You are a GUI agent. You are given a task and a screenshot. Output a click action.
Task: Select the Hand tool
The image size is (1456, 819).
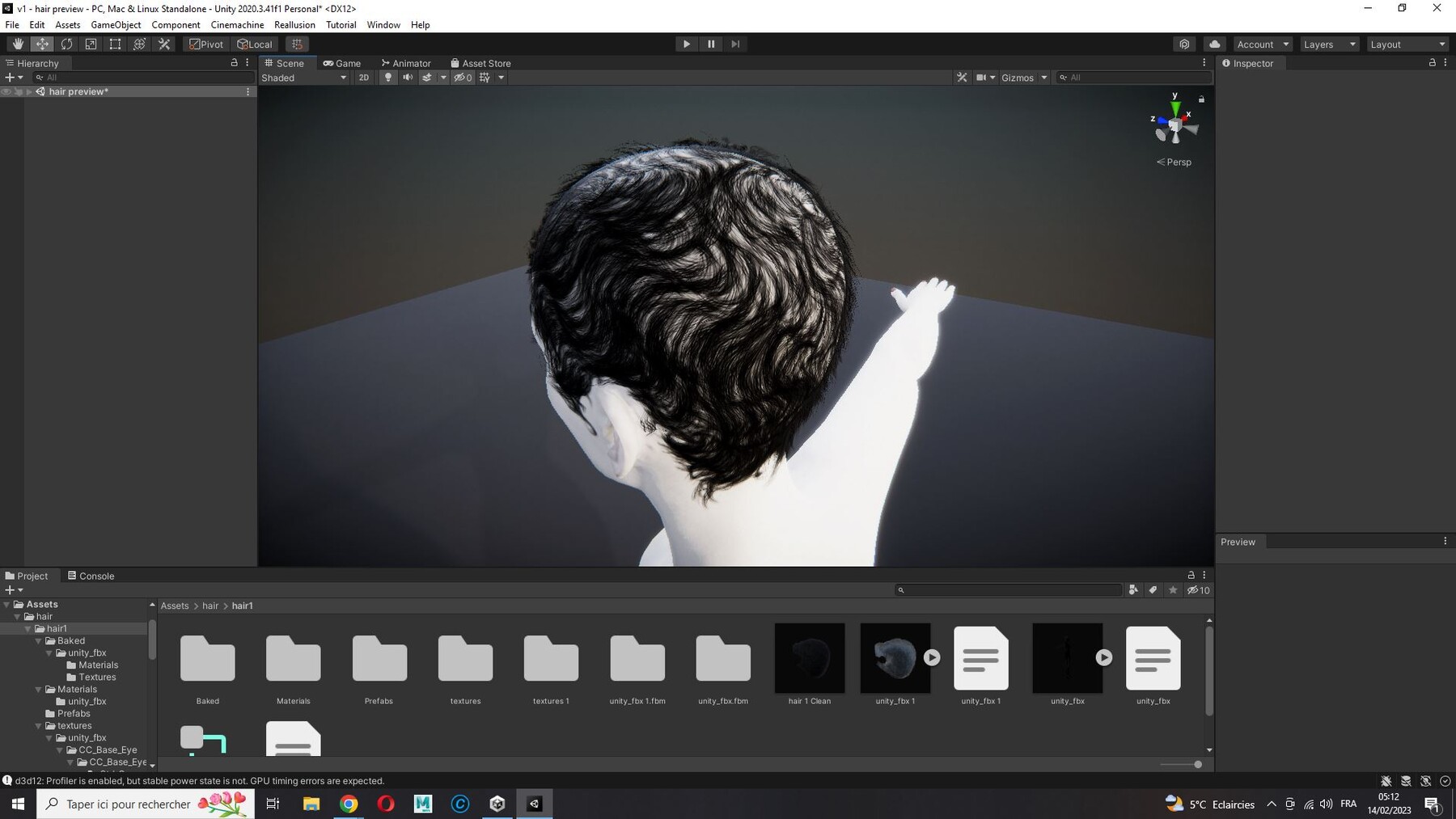18,44
